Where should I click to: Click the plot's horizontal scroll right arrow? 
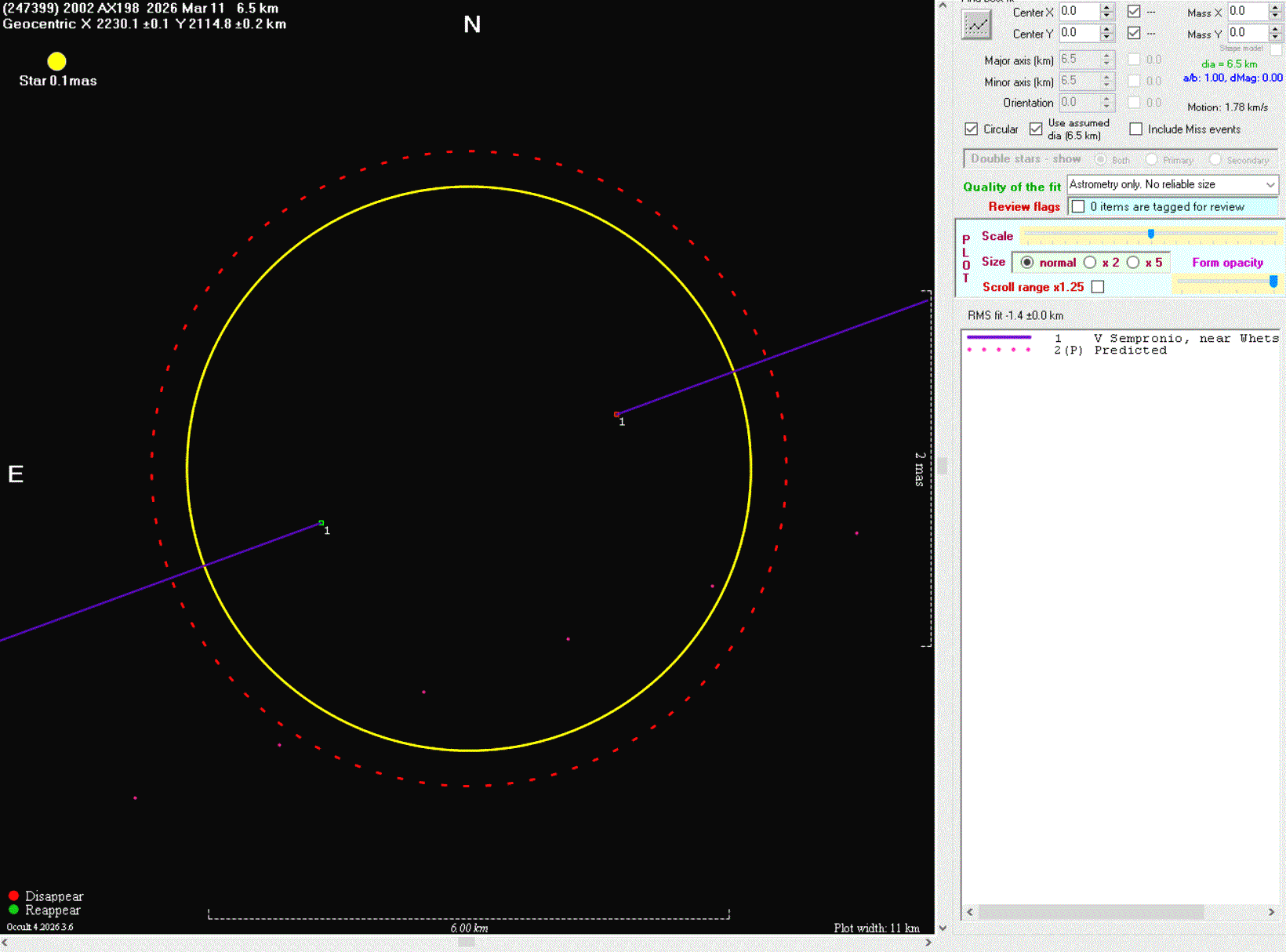928,943
